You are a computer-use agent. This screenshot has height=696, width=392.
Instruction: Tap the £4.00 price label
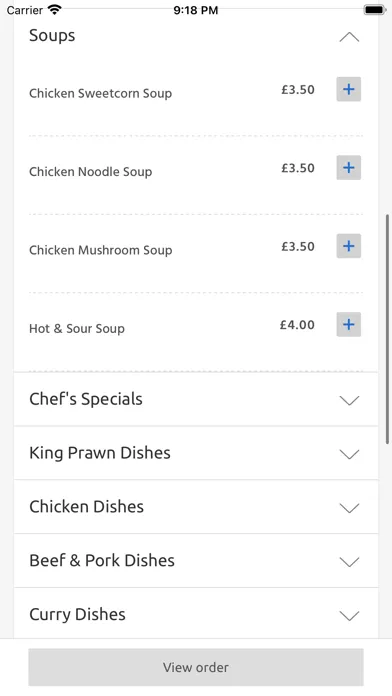tap(297, 325)
